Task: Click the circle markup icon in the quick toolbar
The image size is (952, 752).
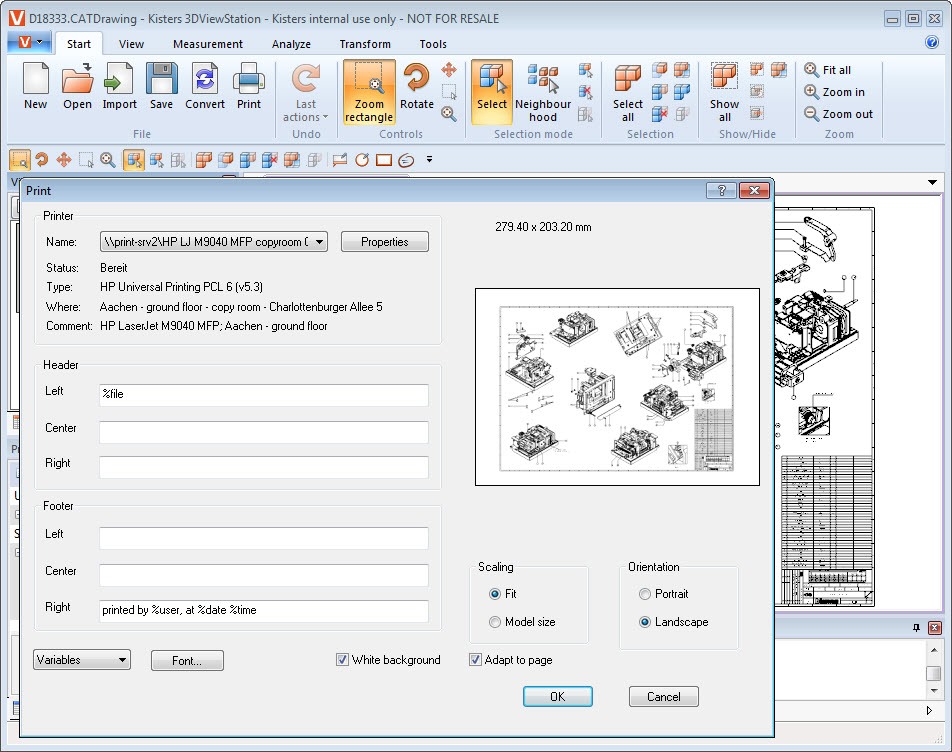Action: (x=362, y=160)
